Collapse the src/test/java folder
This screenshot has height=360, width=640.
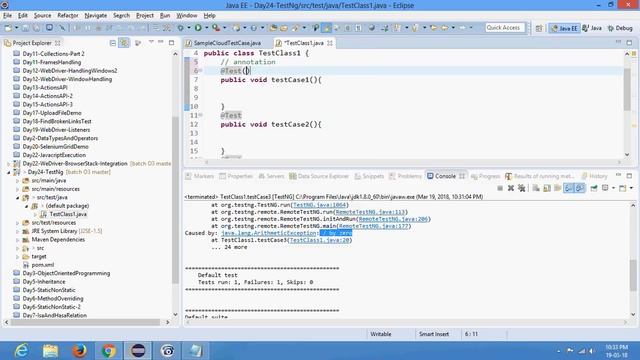coord(18,198)
